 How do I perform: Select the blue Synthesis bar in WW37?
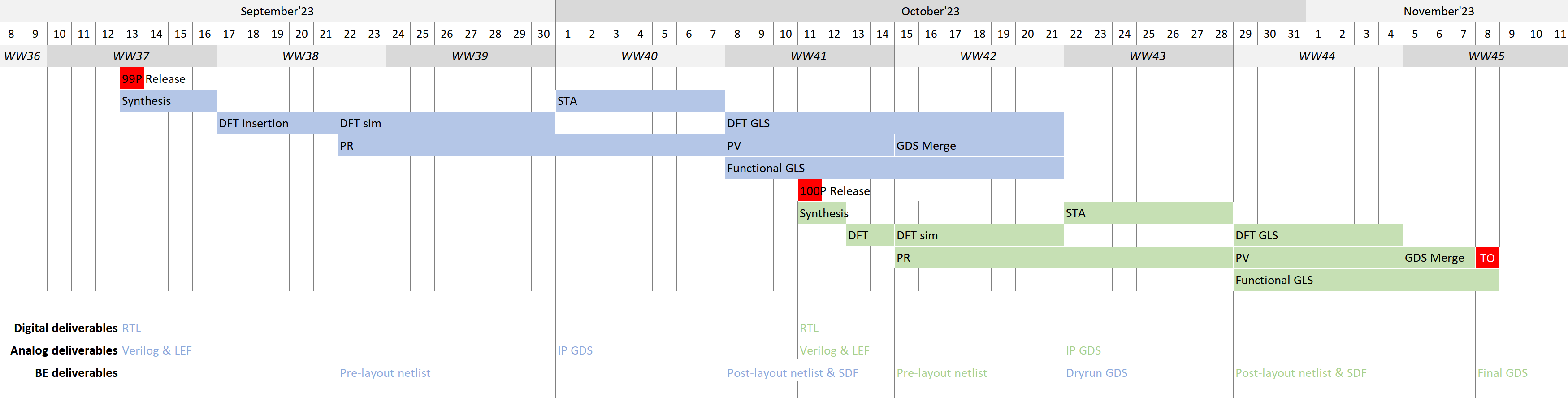point(168,101)
